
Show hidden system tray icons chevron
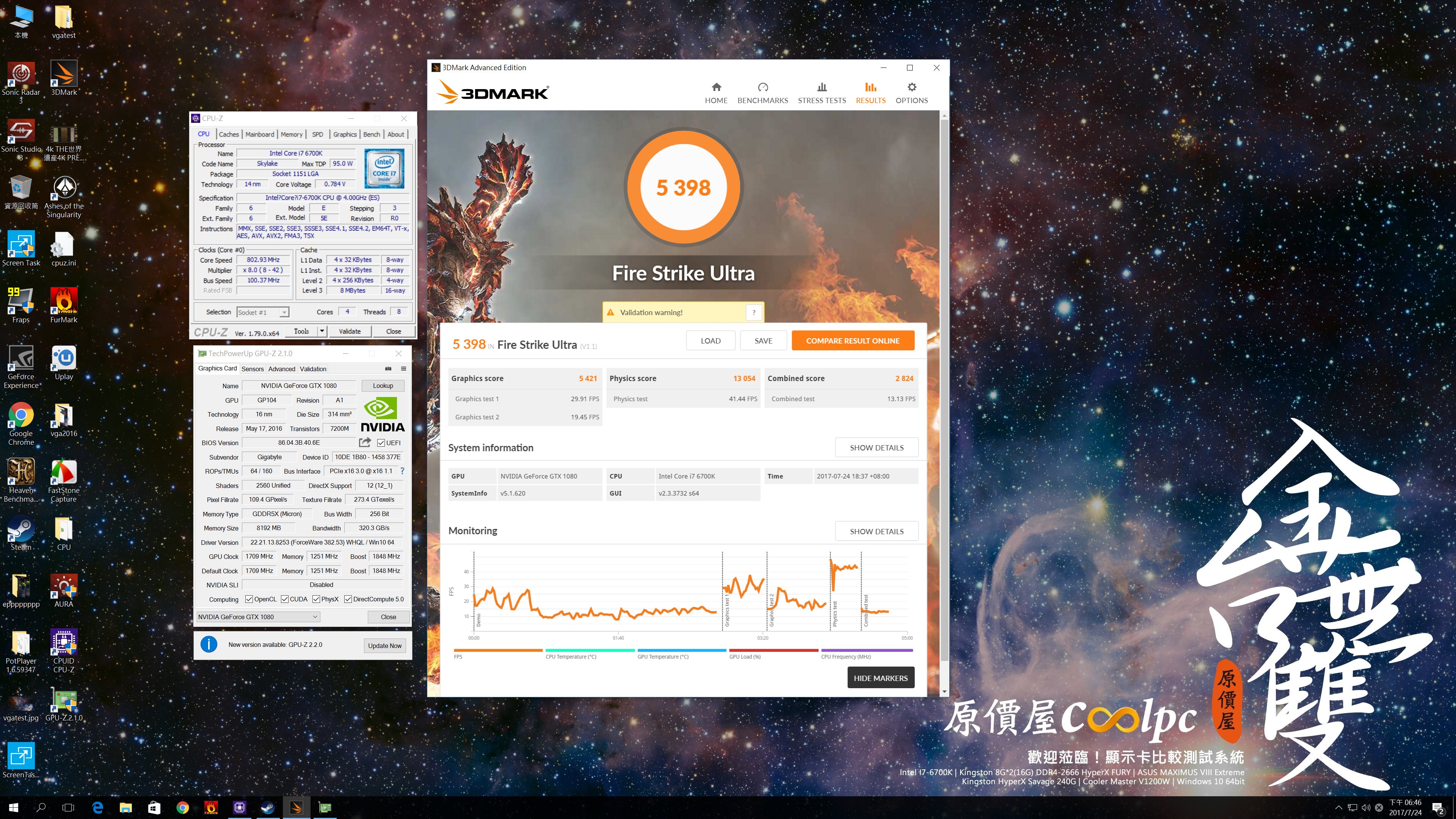pyautogui.click(x=1338, y=808)
